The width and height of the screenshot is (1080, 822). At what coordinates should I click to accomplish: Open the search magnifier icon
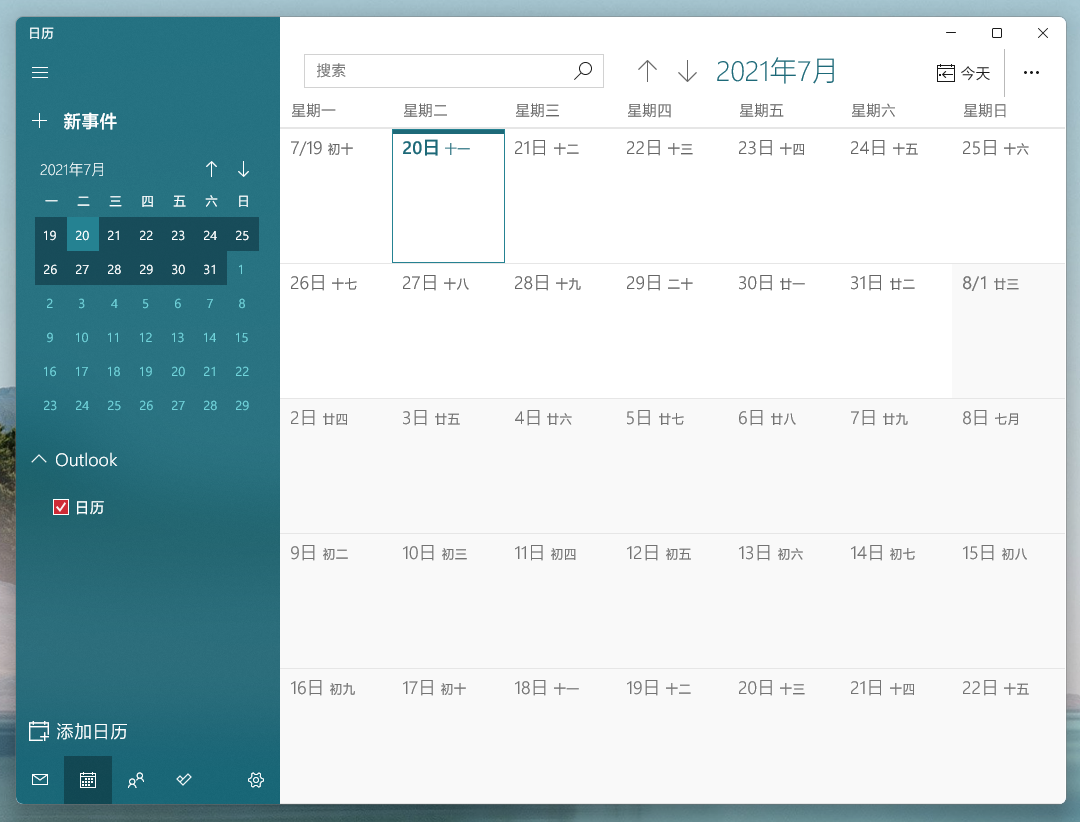(x=583, y=71)
